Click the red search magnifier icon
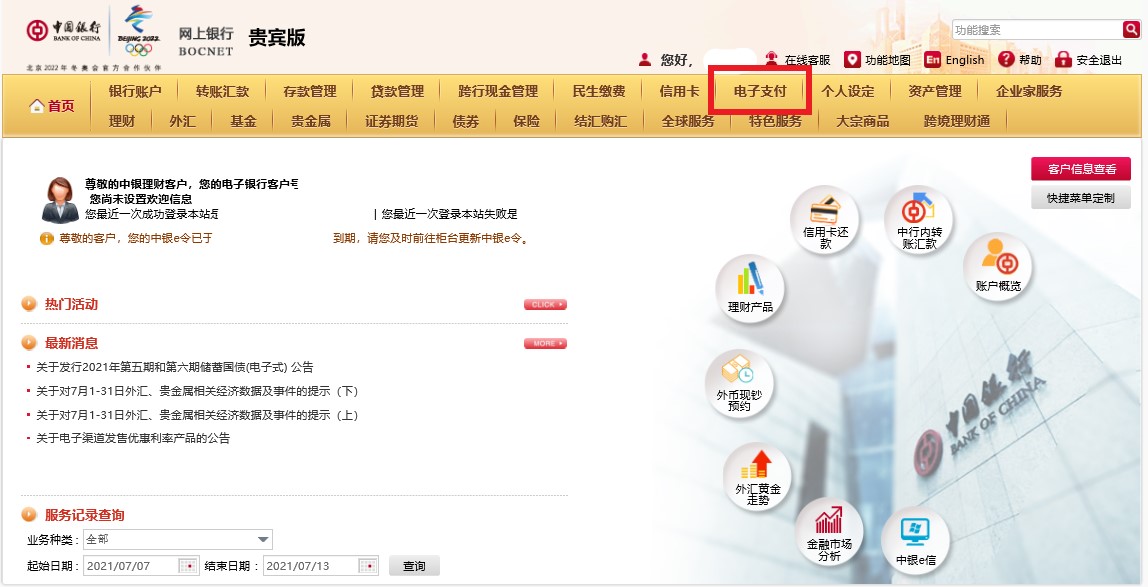1148x587 pixels. tap(1131, 29)
